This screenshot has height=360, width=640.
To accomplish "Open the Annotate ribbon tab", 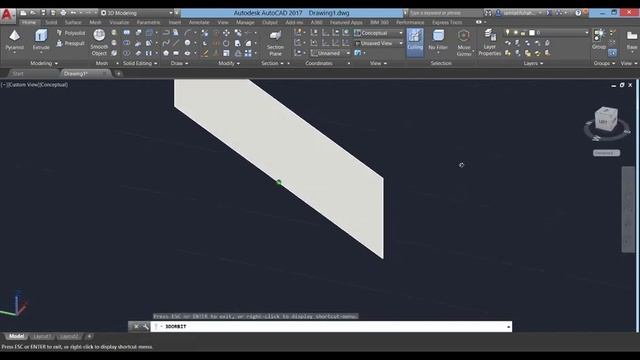I will coord(199,22).
